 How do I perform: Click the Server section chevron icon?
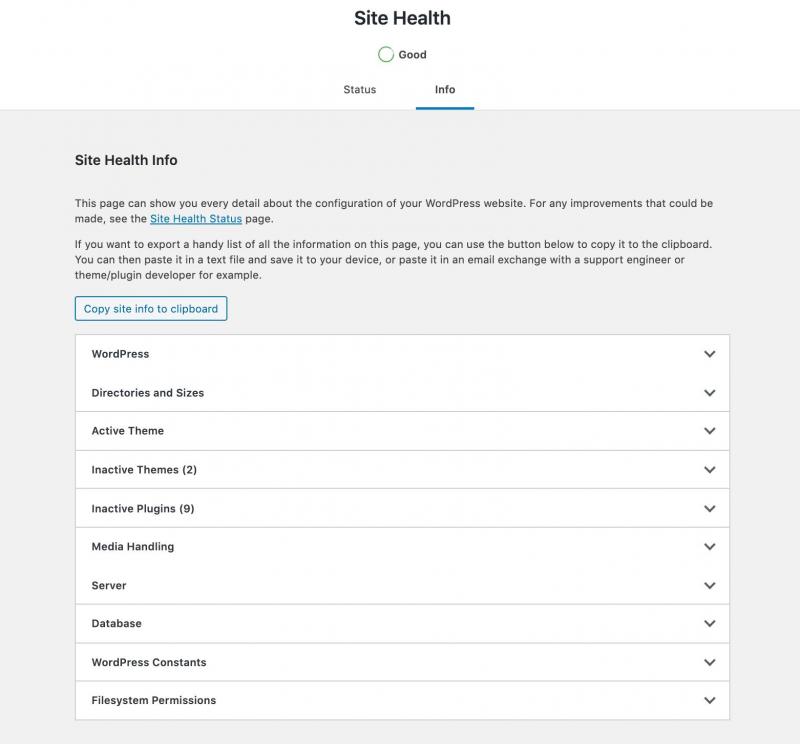tap(710, 586)
